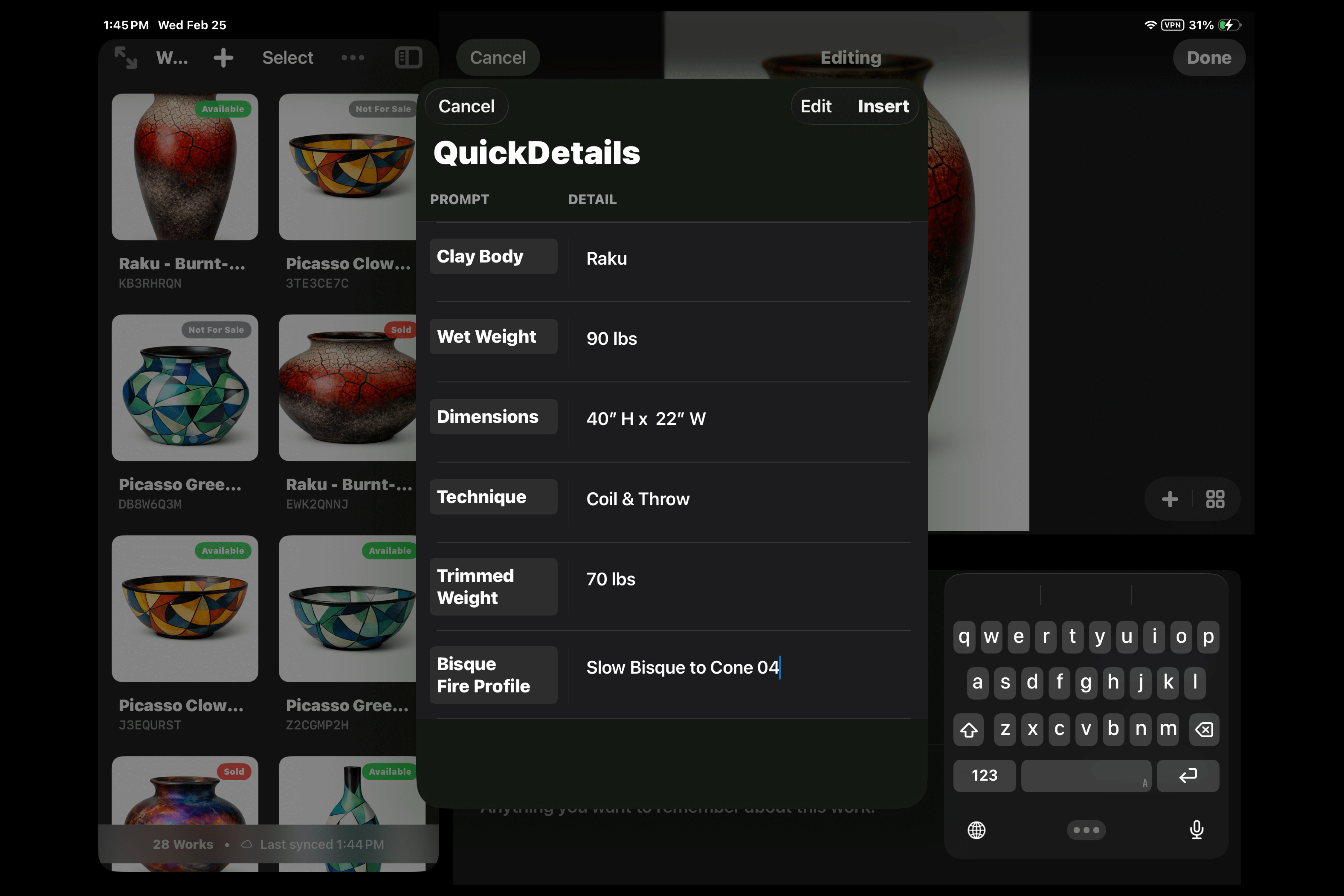This screenshot has width=1344, height=896.
Task: Click the plus icon in the editing panel
Action: click(x=1169, y=499)
